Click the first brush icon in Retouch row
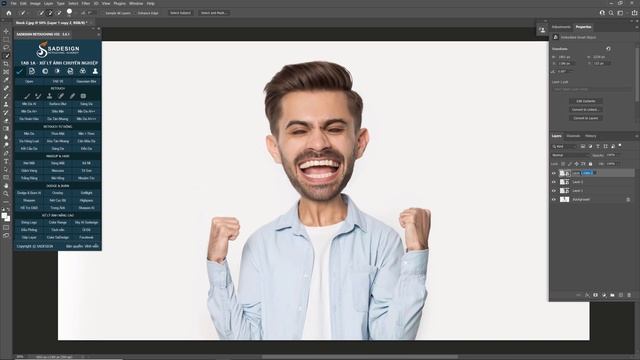Viewport: 640px width, 360px height. (x=27, y=96)
